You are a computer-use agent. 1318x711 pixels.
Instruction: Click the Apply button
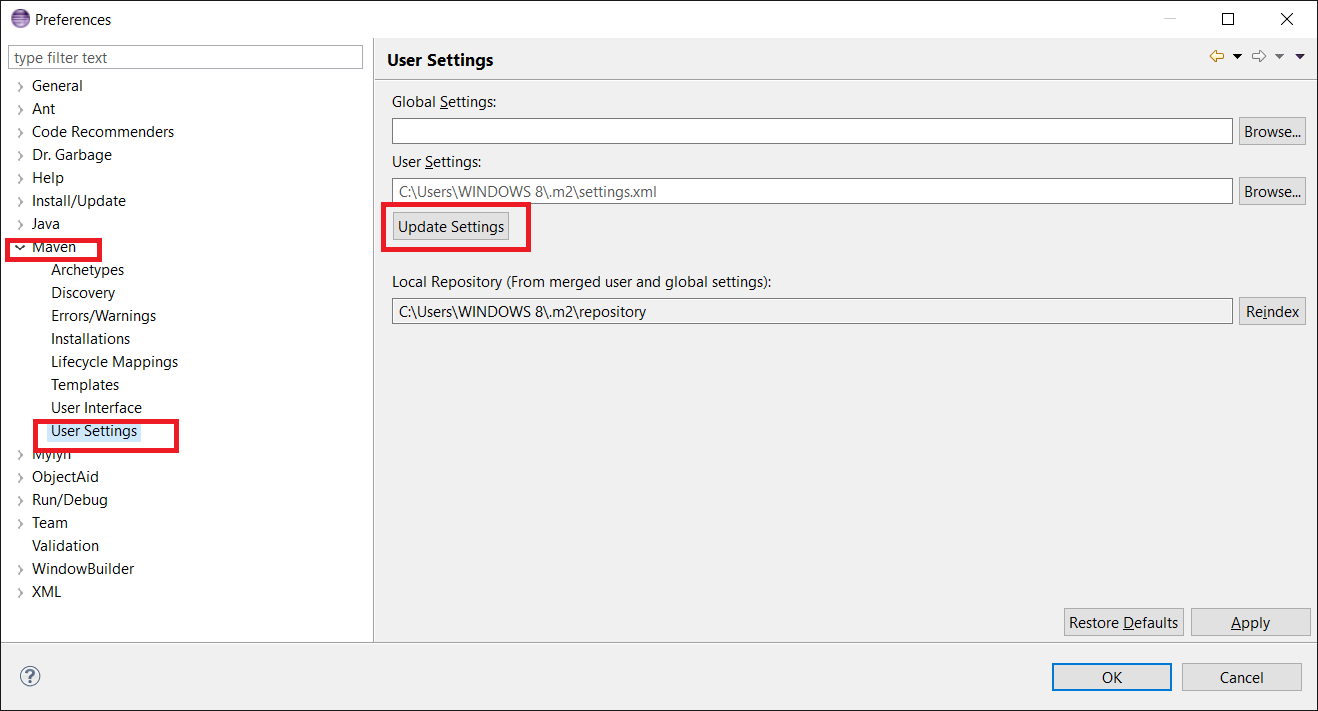tap(1250, 622)
